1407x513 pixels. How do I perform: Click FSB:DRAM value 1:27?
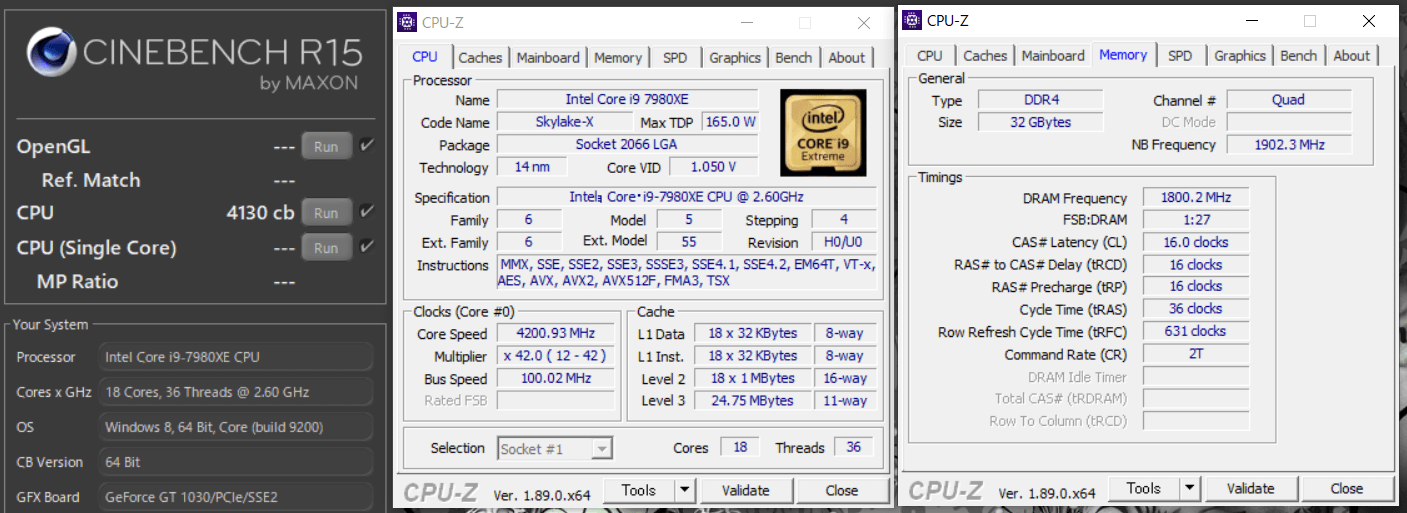[1196, 220]
